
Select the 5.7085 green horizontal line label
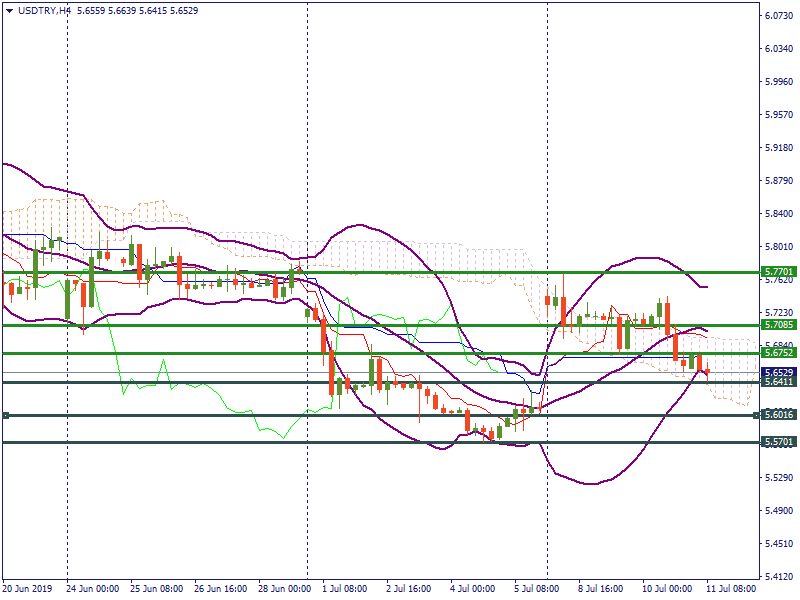tap(778, 325)
